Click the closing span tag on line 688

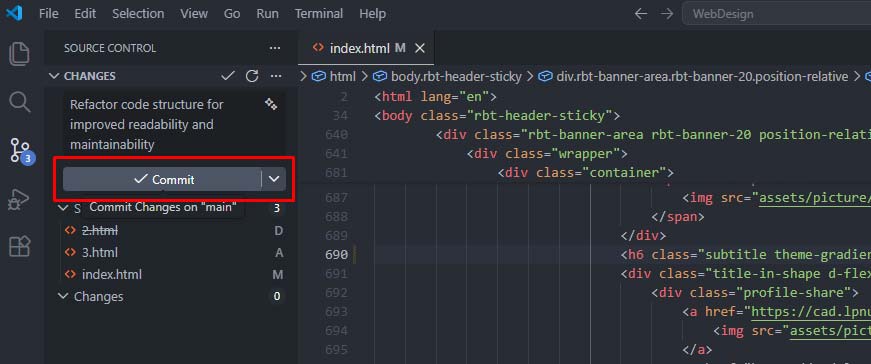[678, 217]
